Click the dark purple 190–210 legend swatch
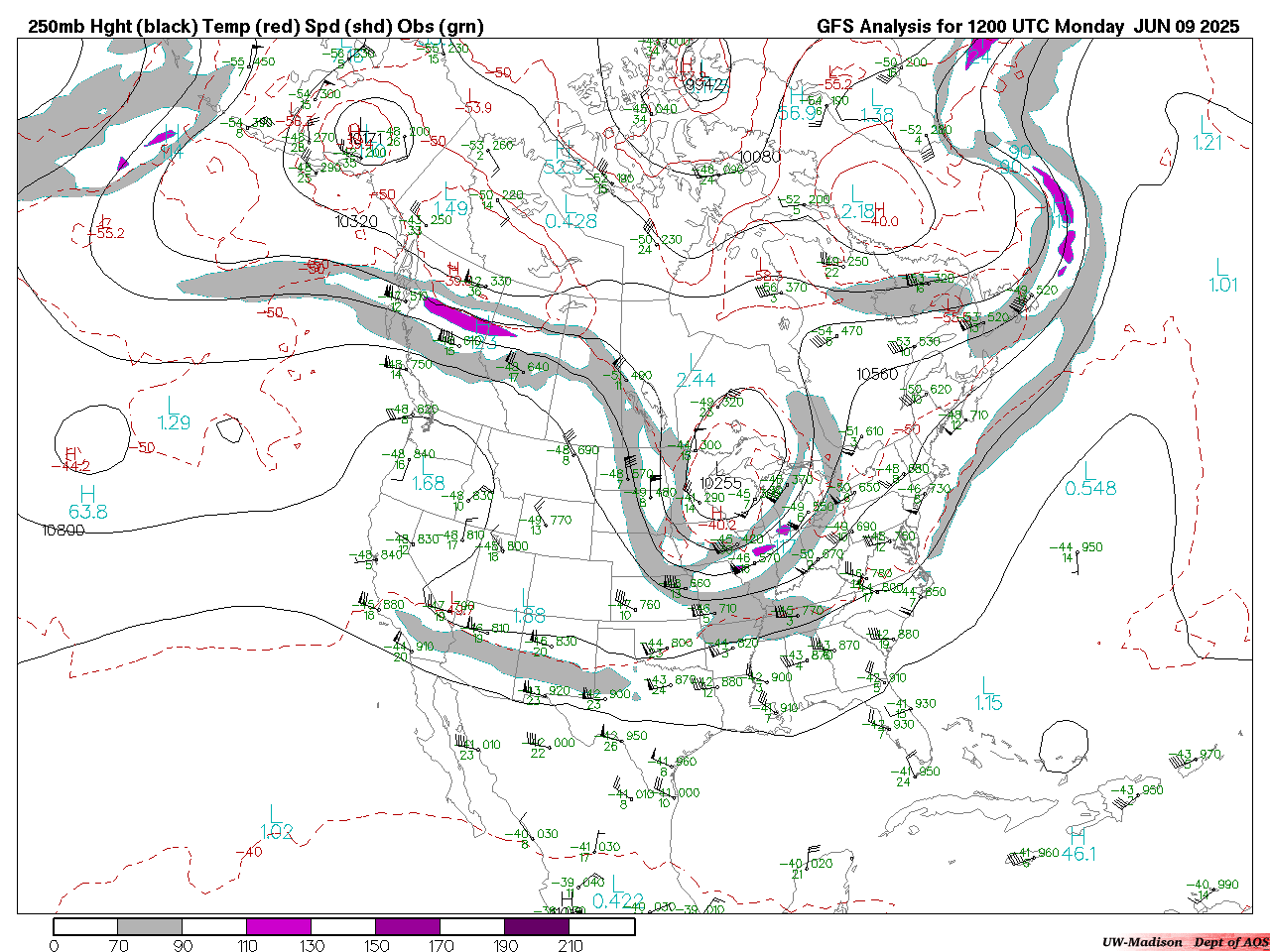This screenshot has width=1270, height=952. 537,927
